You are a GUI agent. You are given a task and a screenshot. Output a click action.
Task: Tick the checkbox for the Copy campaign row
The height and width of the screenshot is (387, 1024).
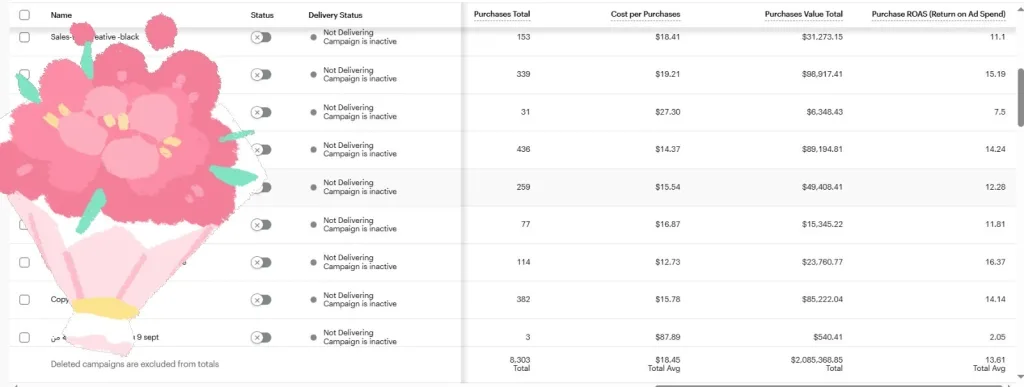(x=24, y=300)
